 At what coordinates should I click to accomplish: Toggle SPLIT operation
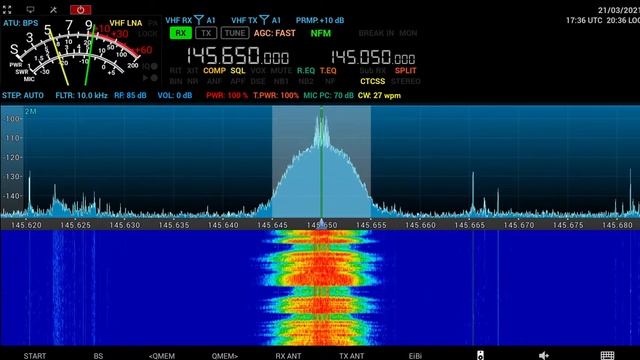point(405,71)
